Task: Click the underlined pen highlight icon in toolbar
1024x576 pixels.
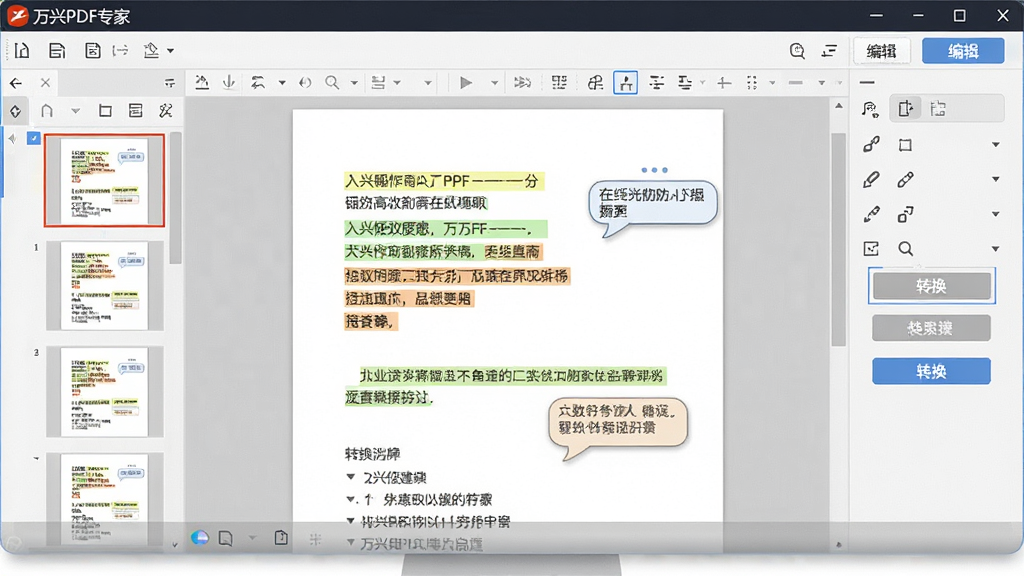Action: coord(202,82)
